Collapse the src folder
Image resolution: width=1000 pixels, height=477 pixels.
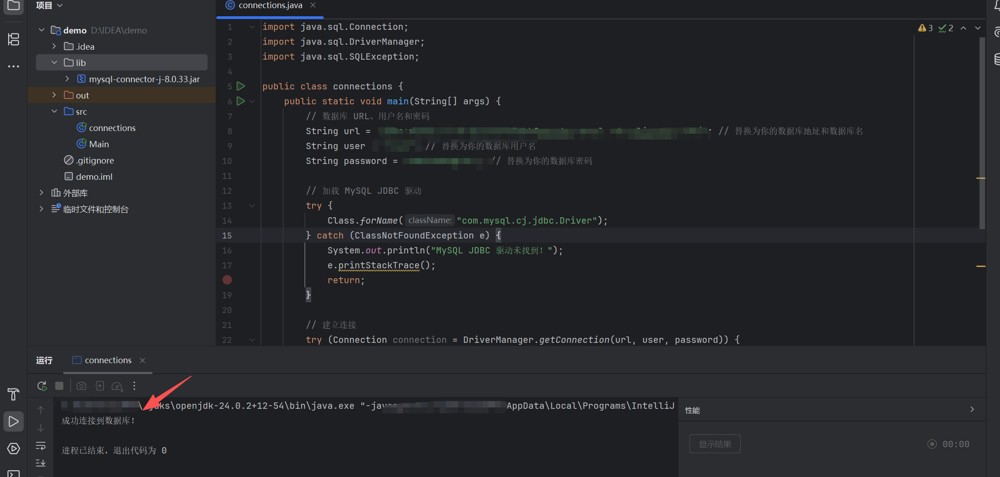click(54, 112)
